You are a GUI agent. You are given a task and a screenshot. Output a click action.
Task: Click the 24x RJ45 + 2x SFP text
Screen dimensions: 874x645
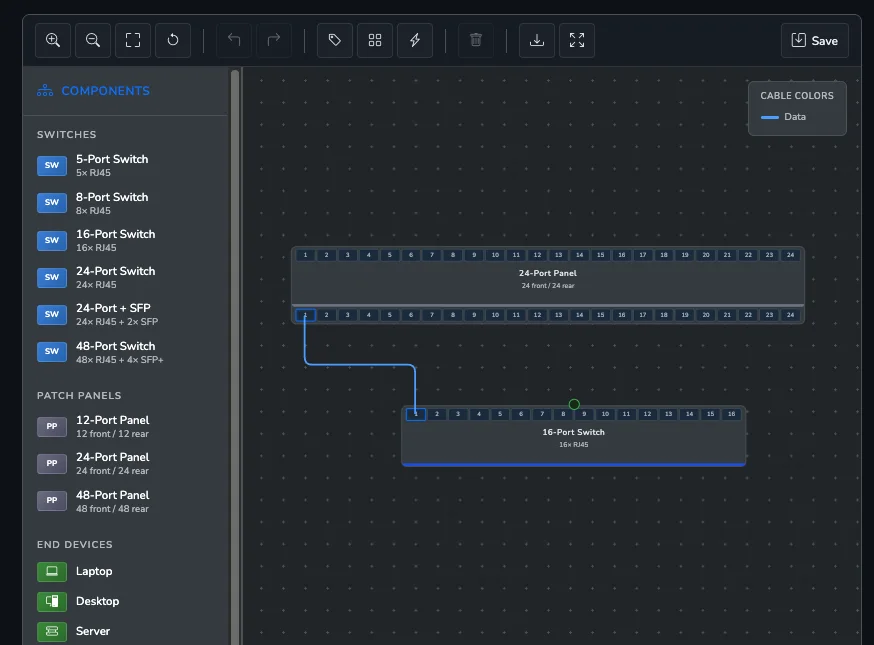tap(117, 322)
